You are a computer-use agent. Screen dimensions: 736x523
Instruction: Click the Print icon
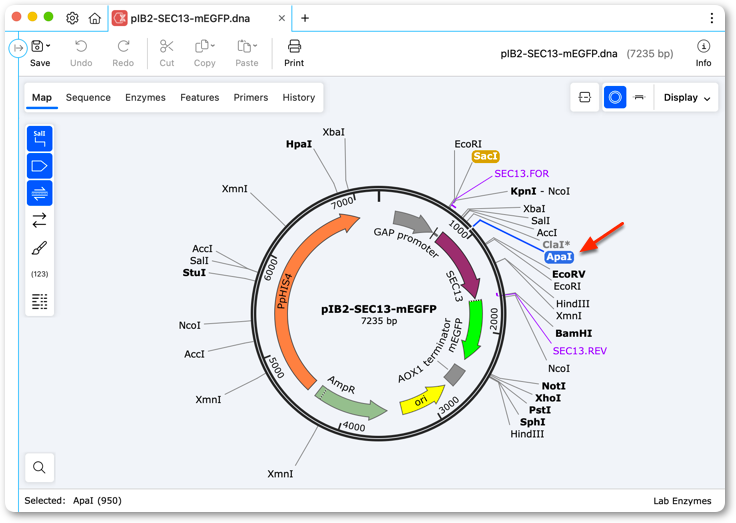[x=294, y=46]
